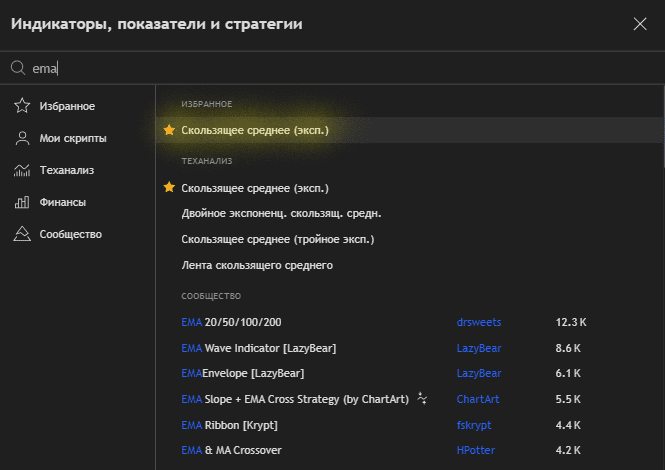Unfavorite star in ИЗБРАННОЕ section's Скользящее среднее
Screen dimensions: 665x470
click(169, 130)
